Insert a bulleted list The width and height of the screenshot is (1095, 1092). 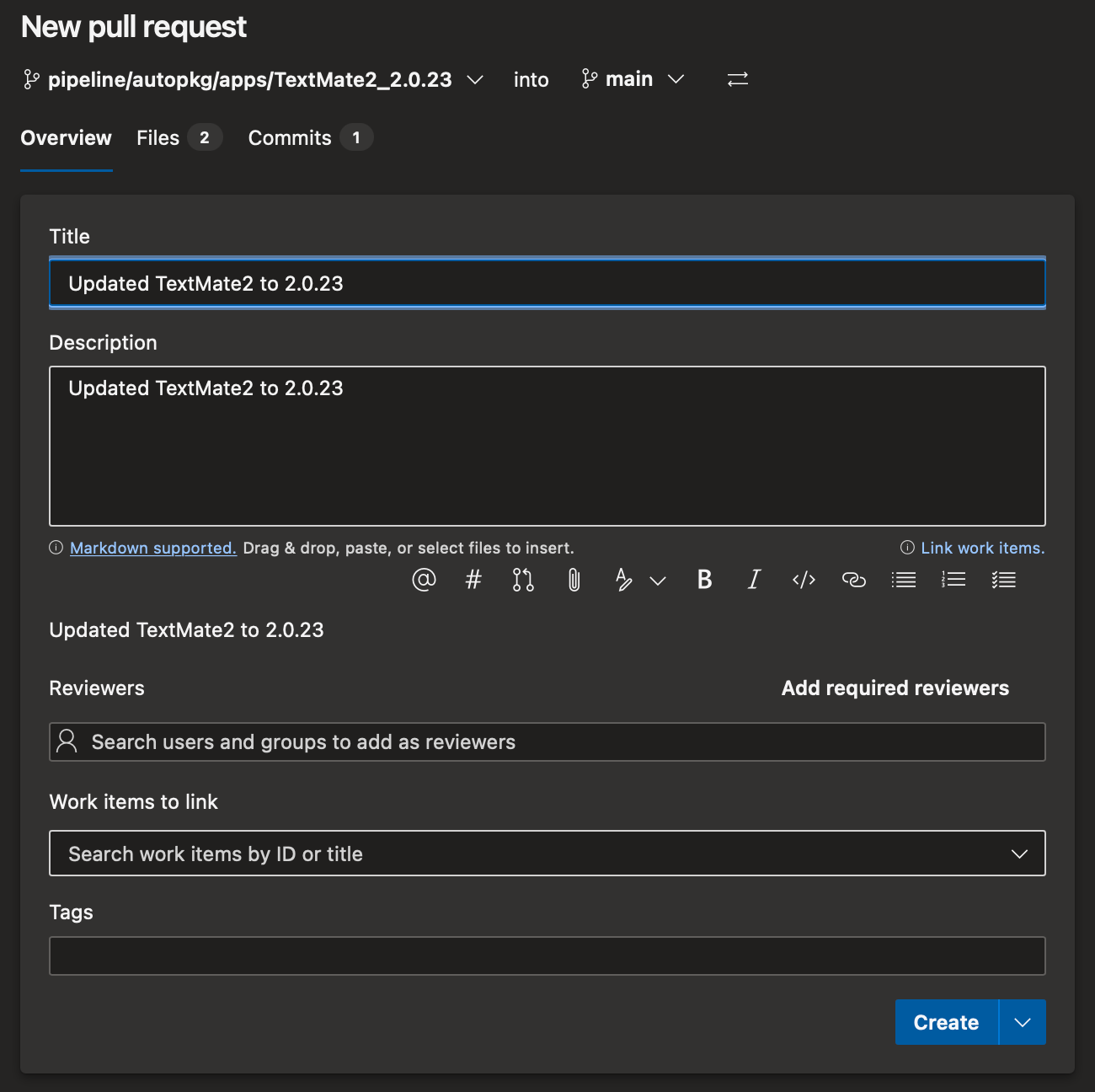coord(903,580)
